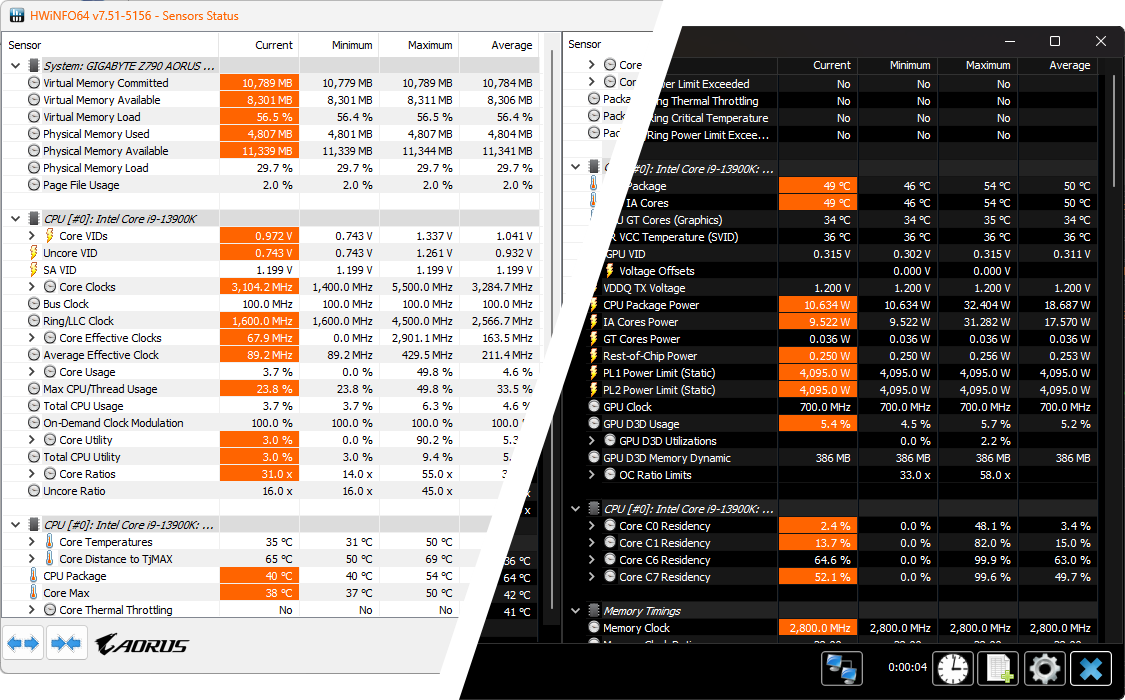Viewport: 1125px width, 700px height.
Task: Reset elapsed time with the clock icon
Action: coord(952,668)
